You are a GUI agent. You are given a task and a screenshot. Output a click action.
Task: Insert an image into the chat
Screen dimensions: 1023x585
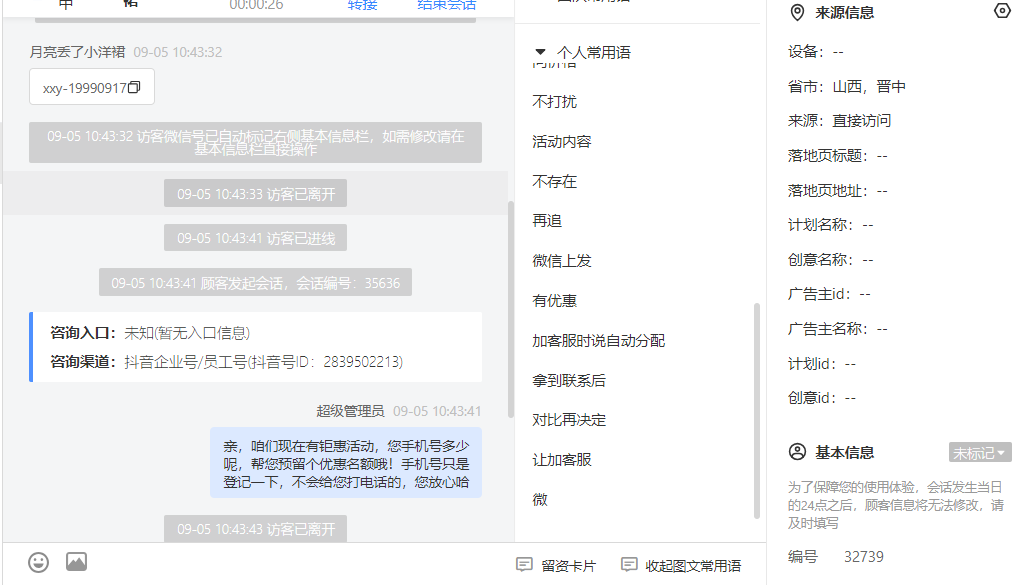coord(76,562)
